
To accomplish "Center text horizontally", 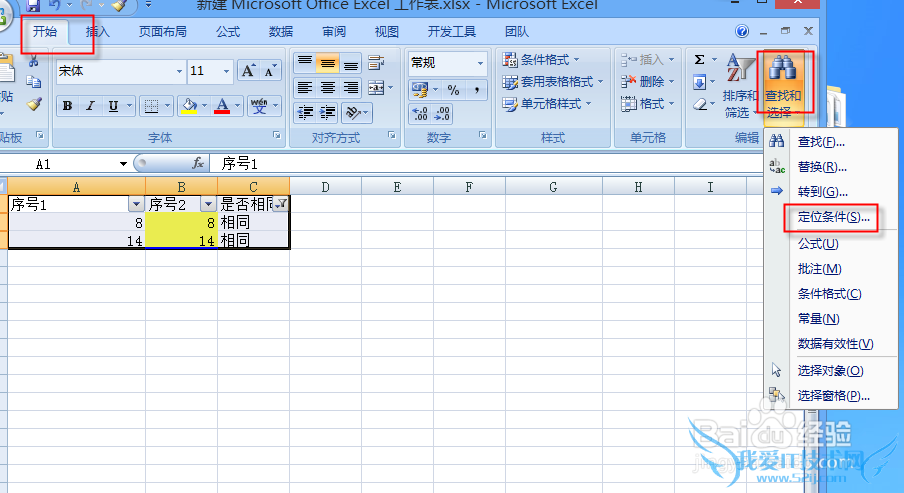I will (x=327, y=88).
